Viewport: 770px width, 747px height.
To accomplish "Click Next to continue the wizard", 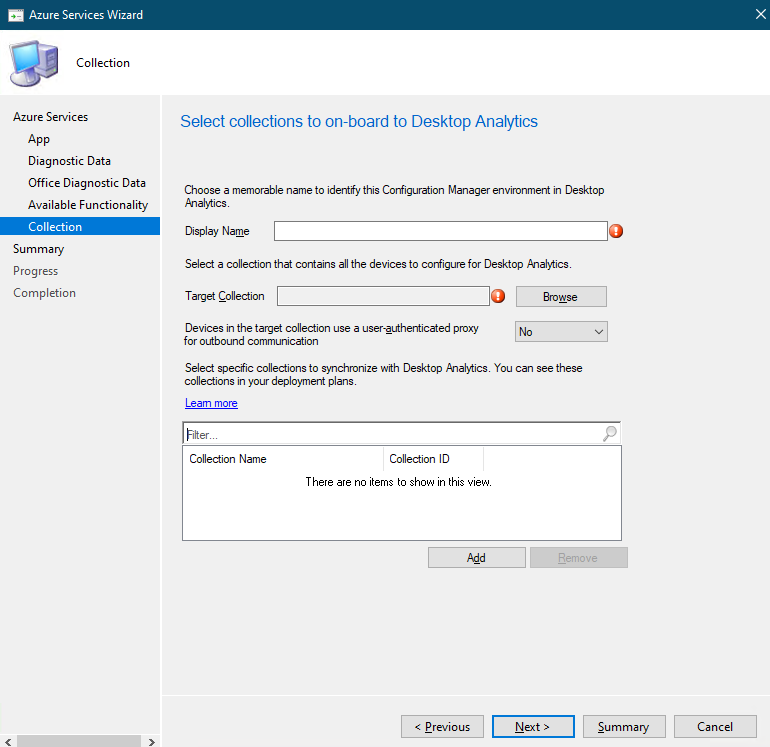I will [x=532, y=727].
